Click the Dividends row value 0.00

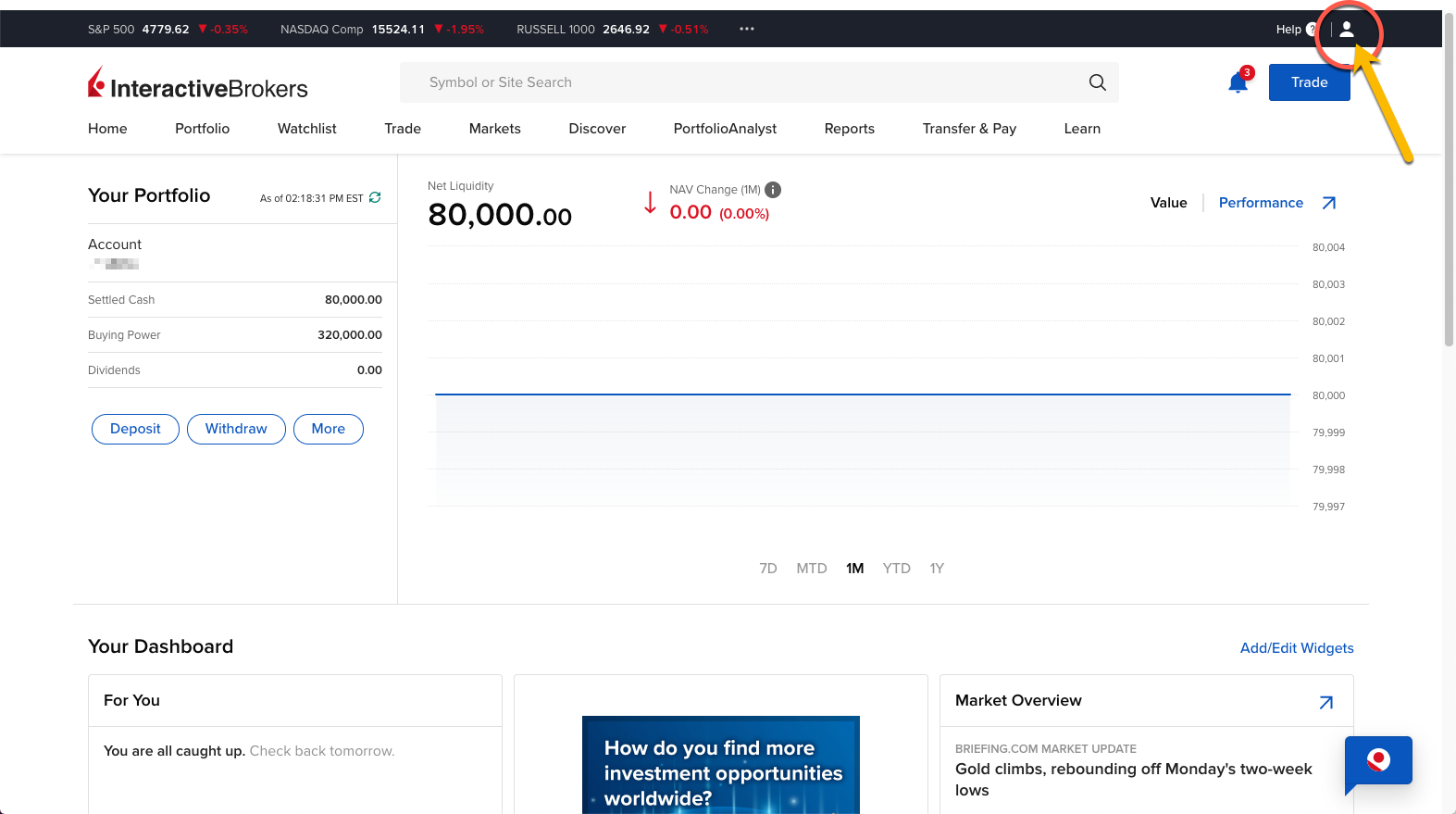click(369, 370)
